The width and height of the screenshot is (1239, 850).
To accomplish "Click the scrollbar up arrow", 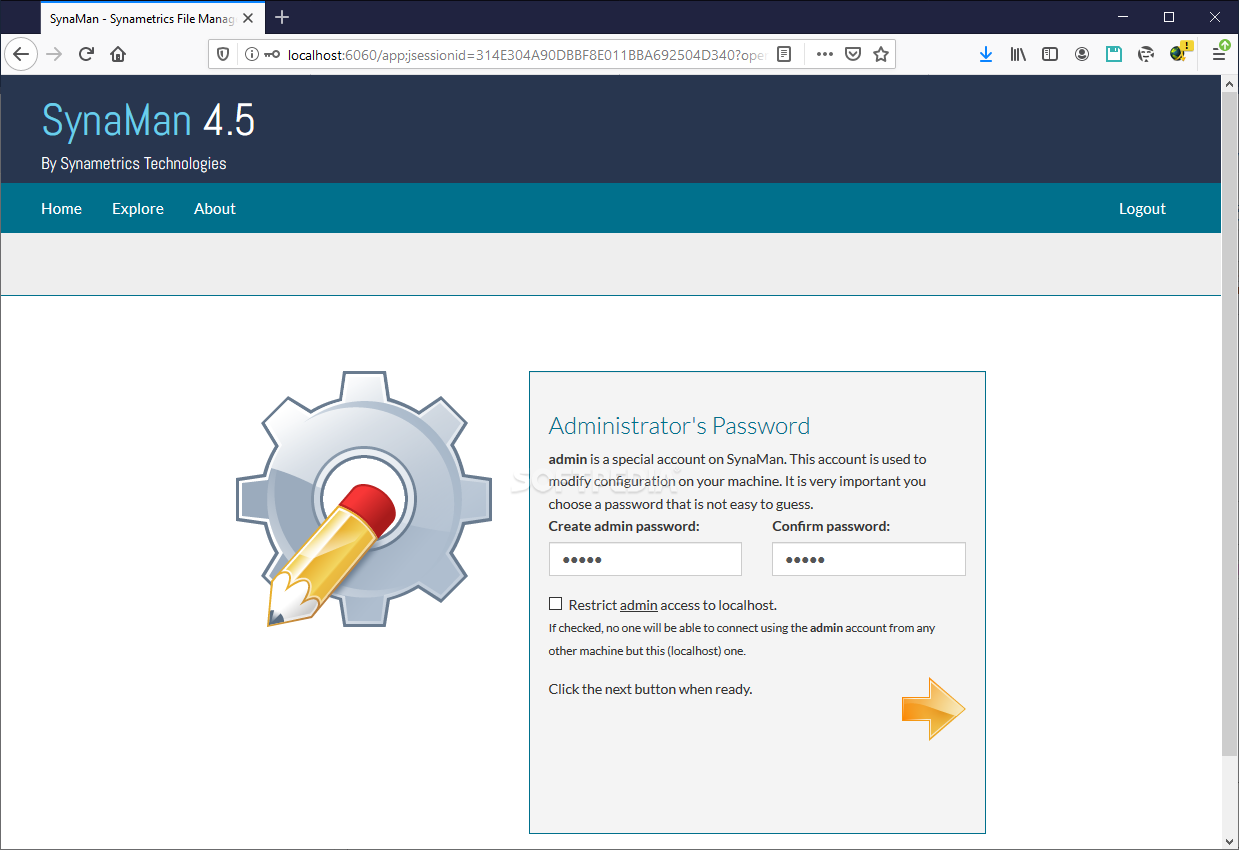I will point(1230,84).
